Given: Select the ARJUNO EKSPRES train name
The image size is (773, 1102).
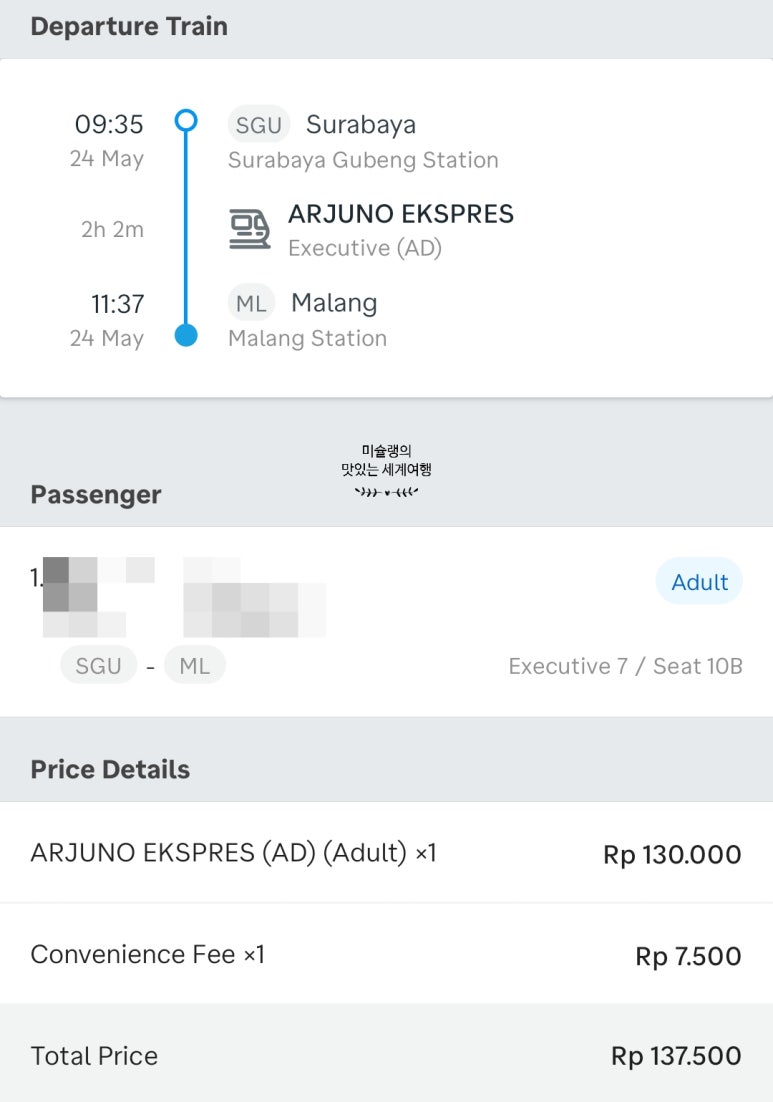Looking at the screenshot, I should coord(401,214).
